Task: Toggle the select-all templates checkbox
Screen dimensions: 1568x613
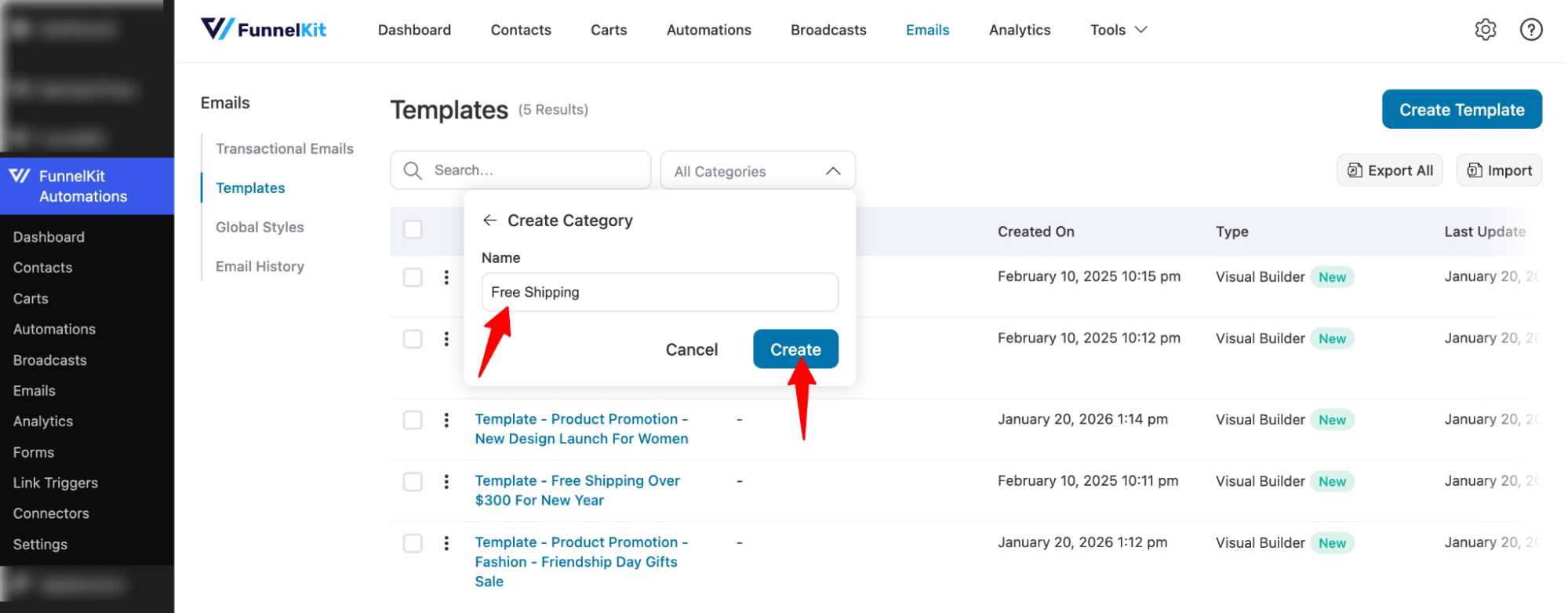Action: 413,230
